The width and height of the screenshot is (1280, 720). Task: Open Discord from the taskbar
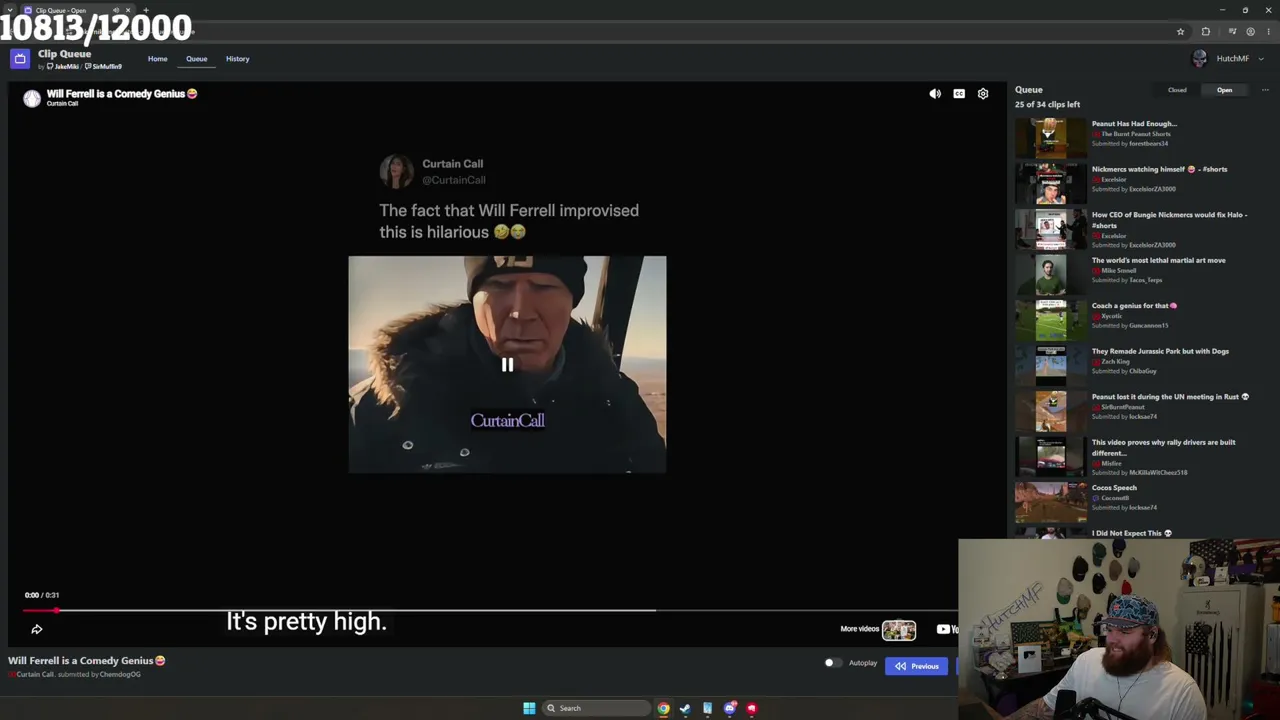click(730, 708)
